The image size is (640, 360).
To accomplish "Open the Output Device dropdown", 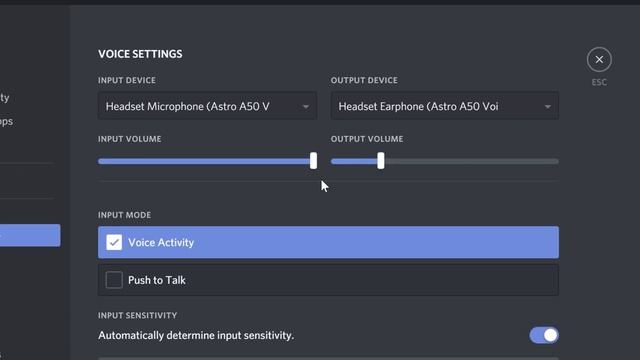I will point(444,106).
